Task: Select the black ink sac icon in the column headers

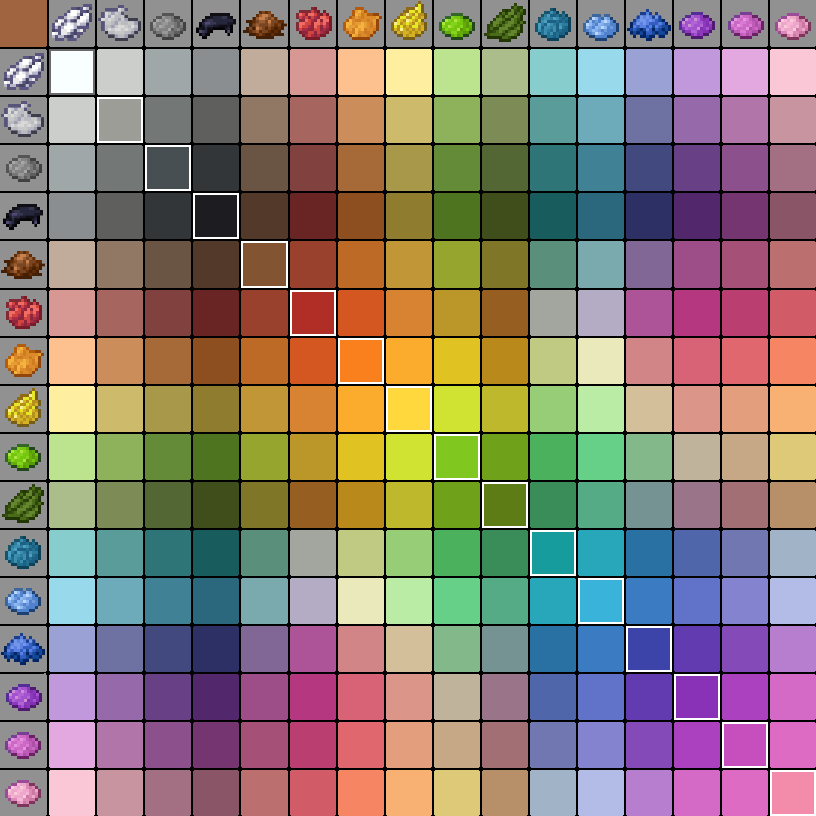Action: (x=215, y=26)
